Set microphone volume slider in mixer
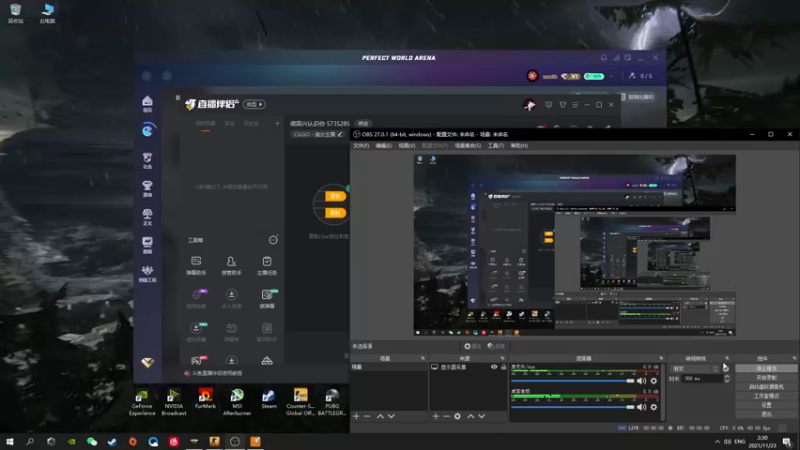800x450 pixels. pos(572,381)
